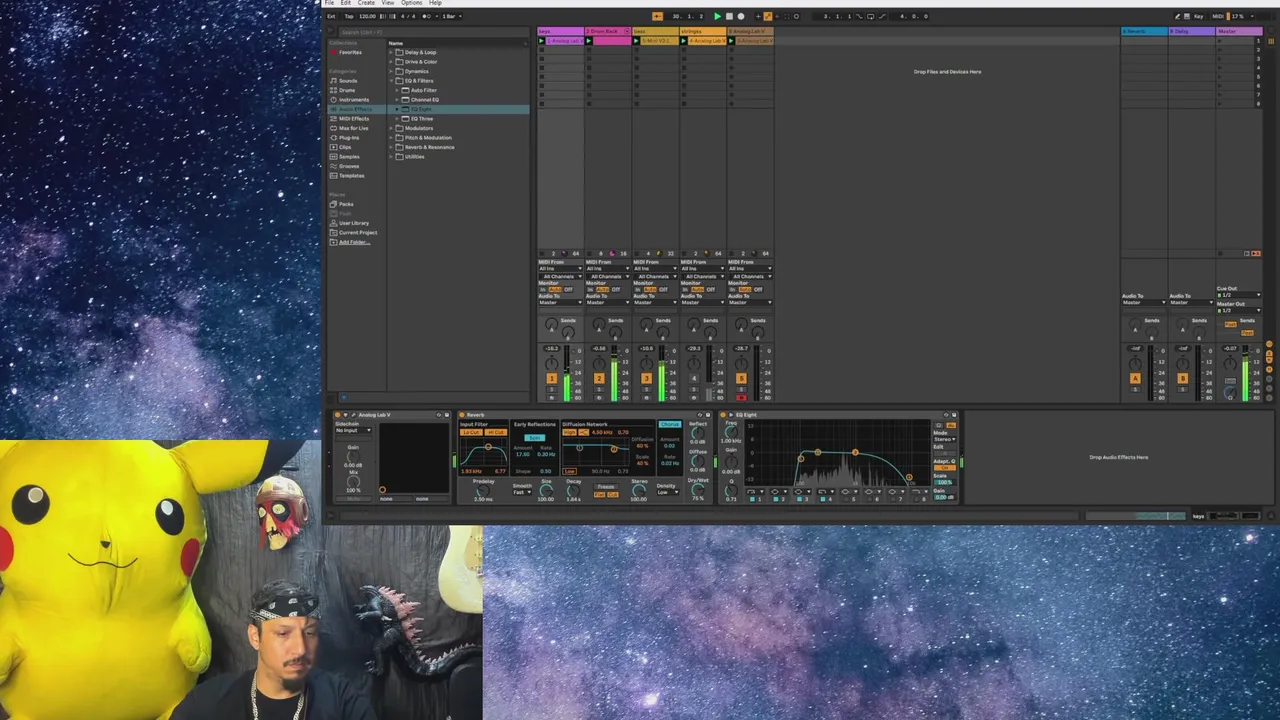The width and height of the screenshot is (1280, 720).
Task: Open the Create menu
Action: tap(366, 3)
